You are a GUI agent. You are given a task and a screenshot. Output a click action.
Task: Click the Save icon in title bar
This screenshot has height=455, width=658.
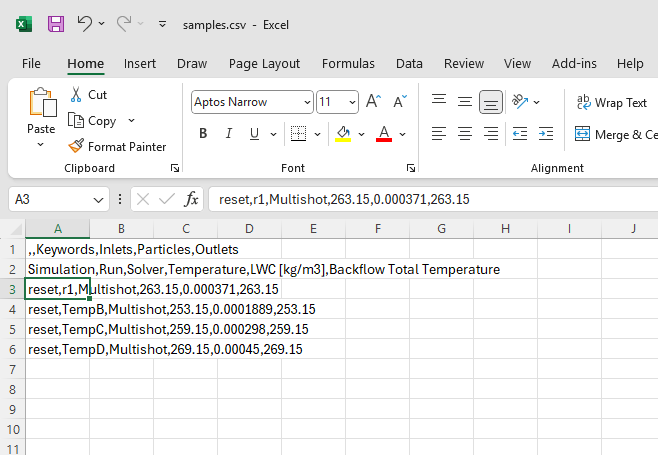pos(56,23)
